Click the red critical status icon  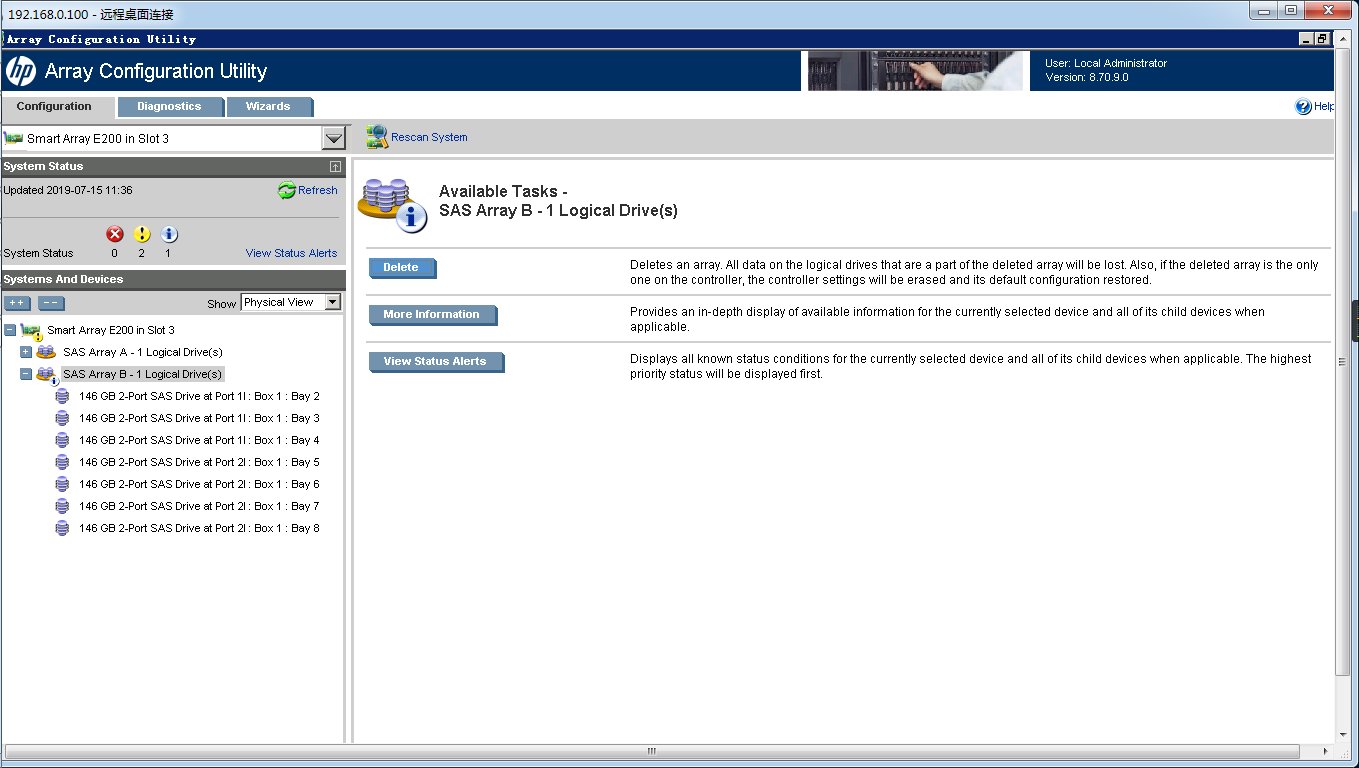[x=115, y=234]
